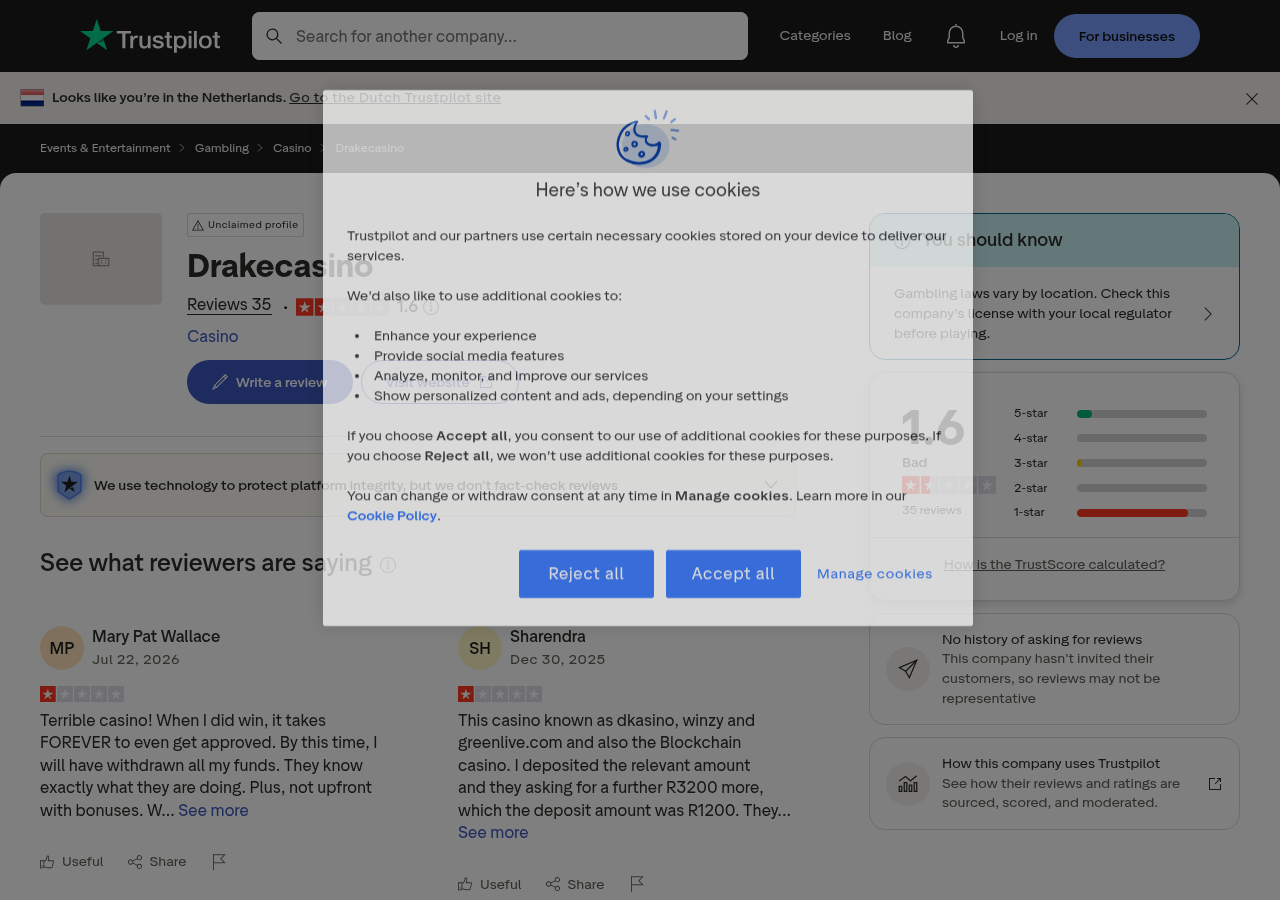Open the Blog menu item

(897, 36)
